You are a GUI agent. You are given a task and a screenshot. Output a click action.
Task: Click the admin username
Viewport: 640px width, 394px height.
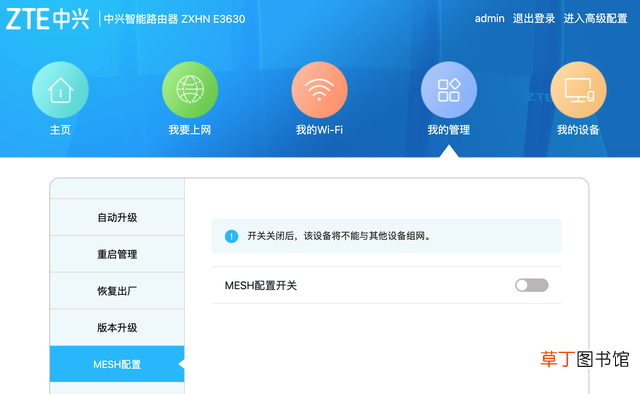coord(489,18)
